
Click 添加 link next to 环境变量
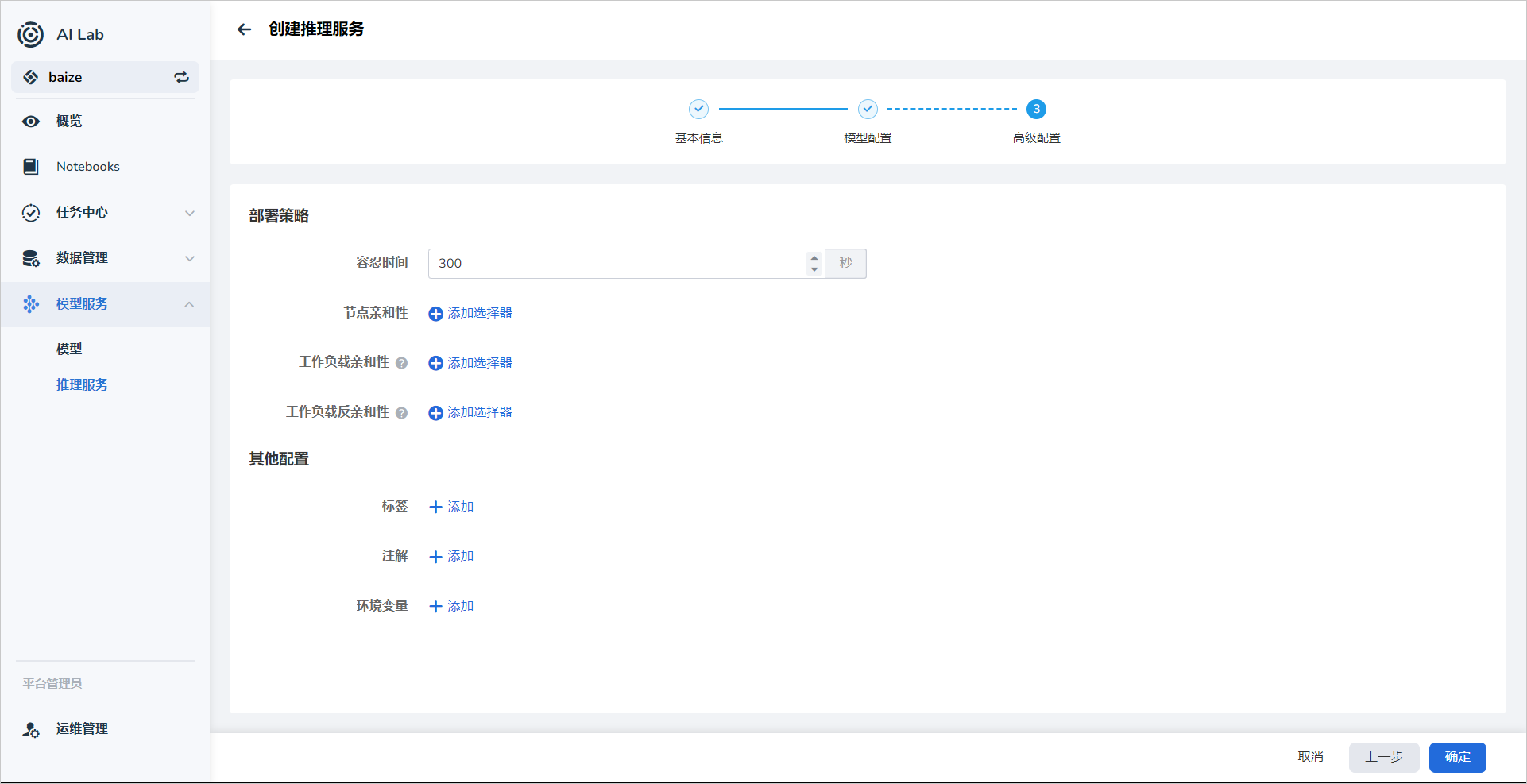click(461, 606)
